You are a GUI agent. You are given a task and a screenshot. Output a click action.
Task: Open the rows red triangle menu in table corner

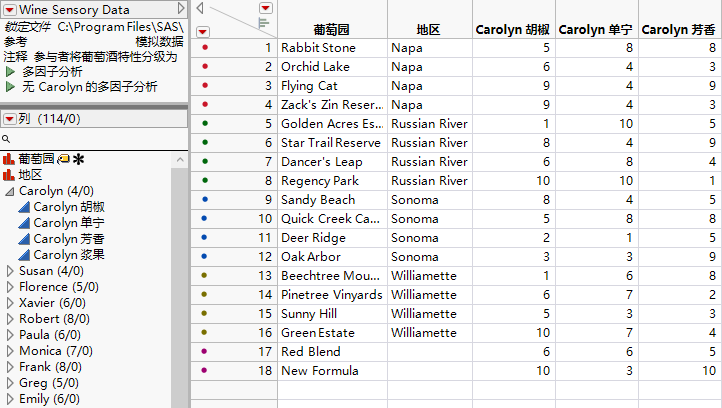(203, 31)
